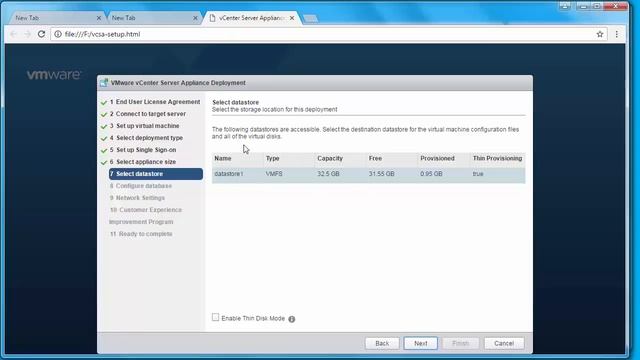
Task: Enable Thin Disk Mode checkbox
Action: click(x=215, y=317)
